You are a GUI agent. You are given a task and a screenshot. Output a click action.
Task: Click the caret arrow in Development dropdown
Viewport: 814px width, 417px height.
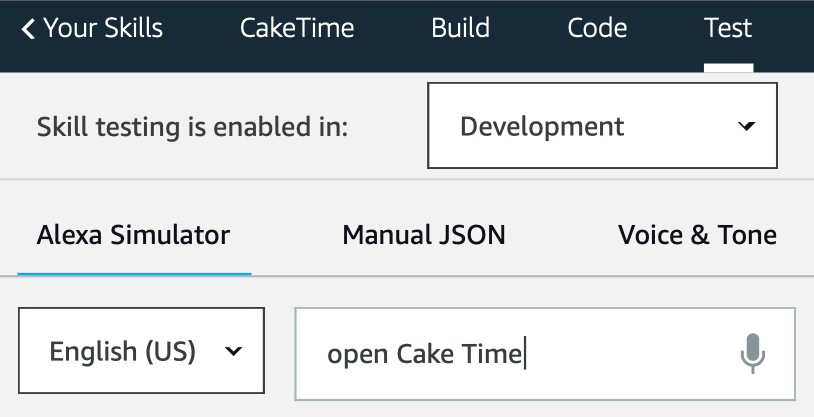pos(745,127)
